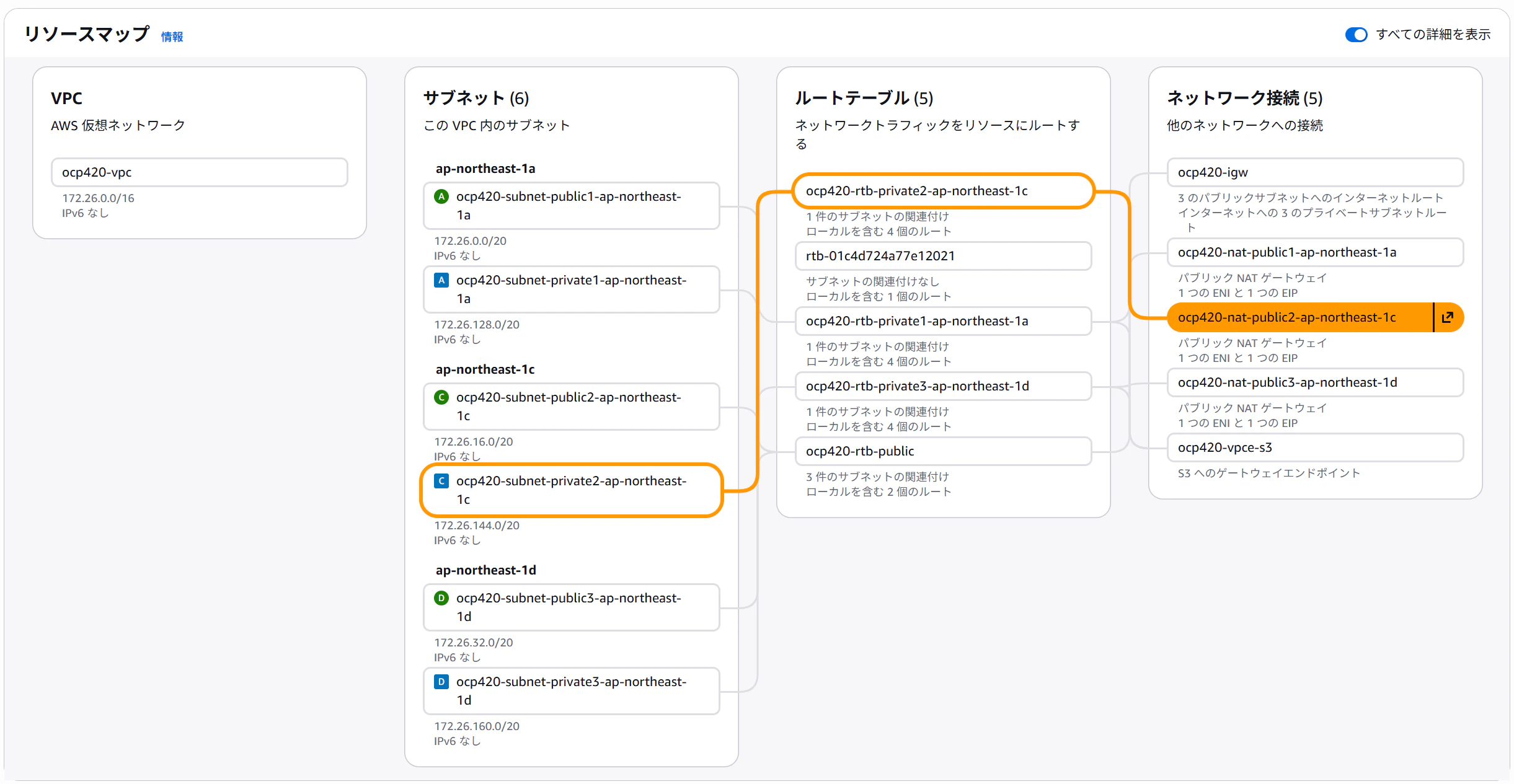1514x784 pixels.
Task: Open the 情報 link next to リソースマップ
Action: (172, 37)
